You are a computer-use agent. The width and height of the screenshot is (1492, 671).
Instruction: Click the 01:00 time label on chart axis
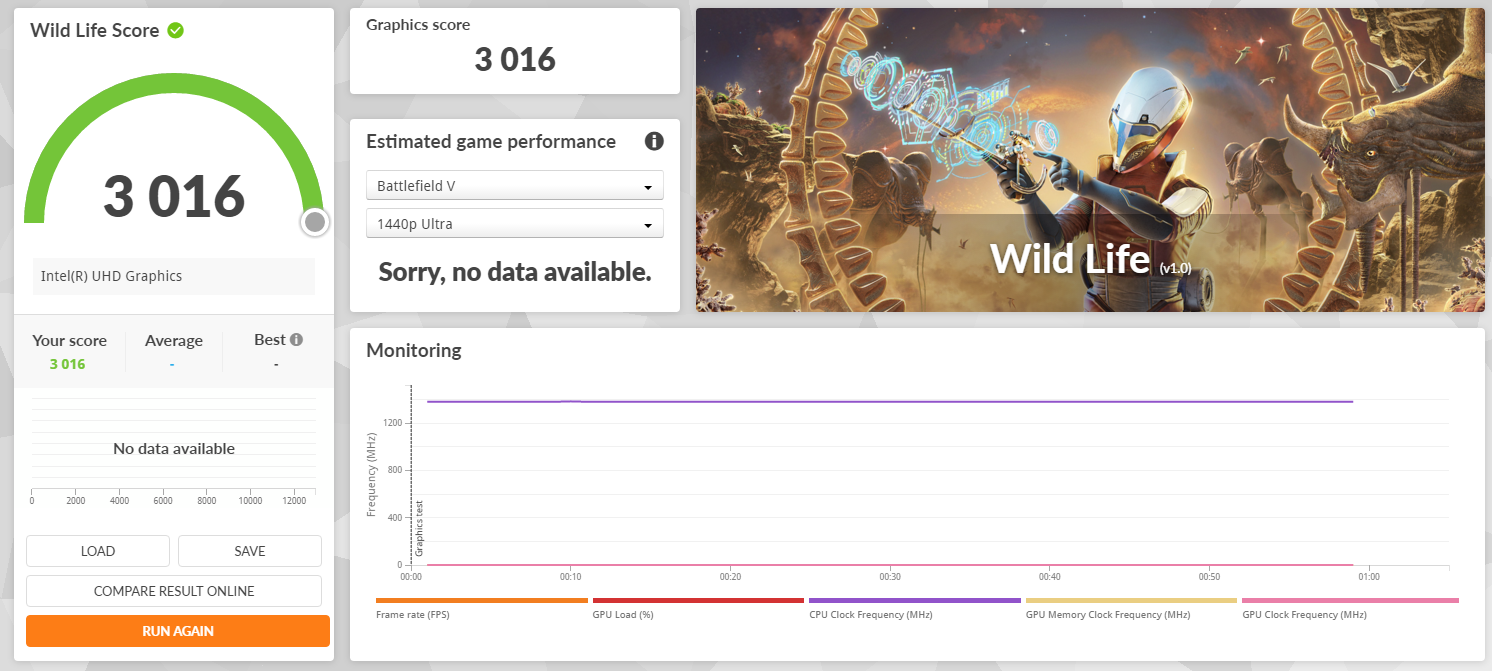[x=1369, y=577]
